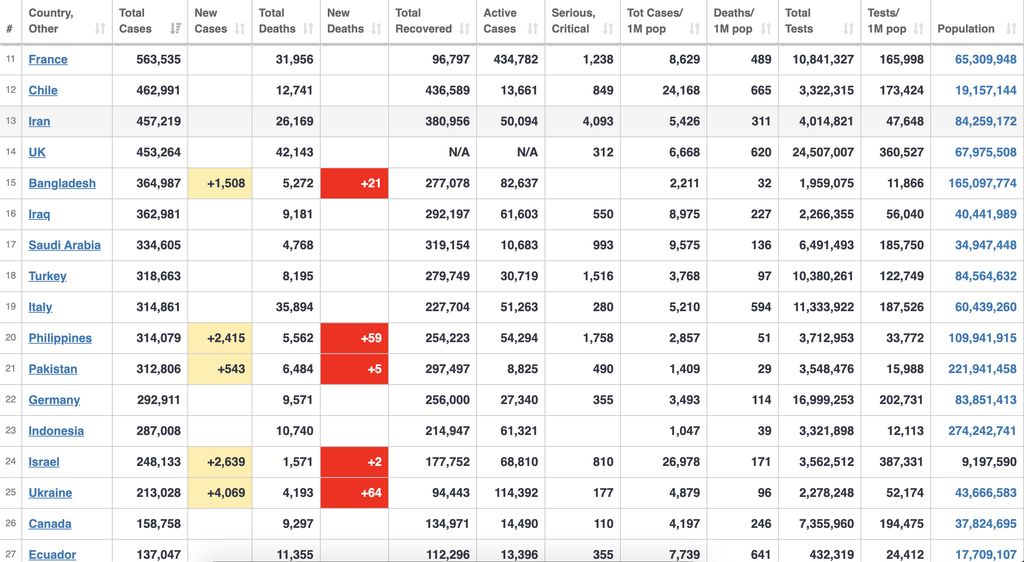Open the Iran country link
1024x562 pixels.
tap(39, 121)
